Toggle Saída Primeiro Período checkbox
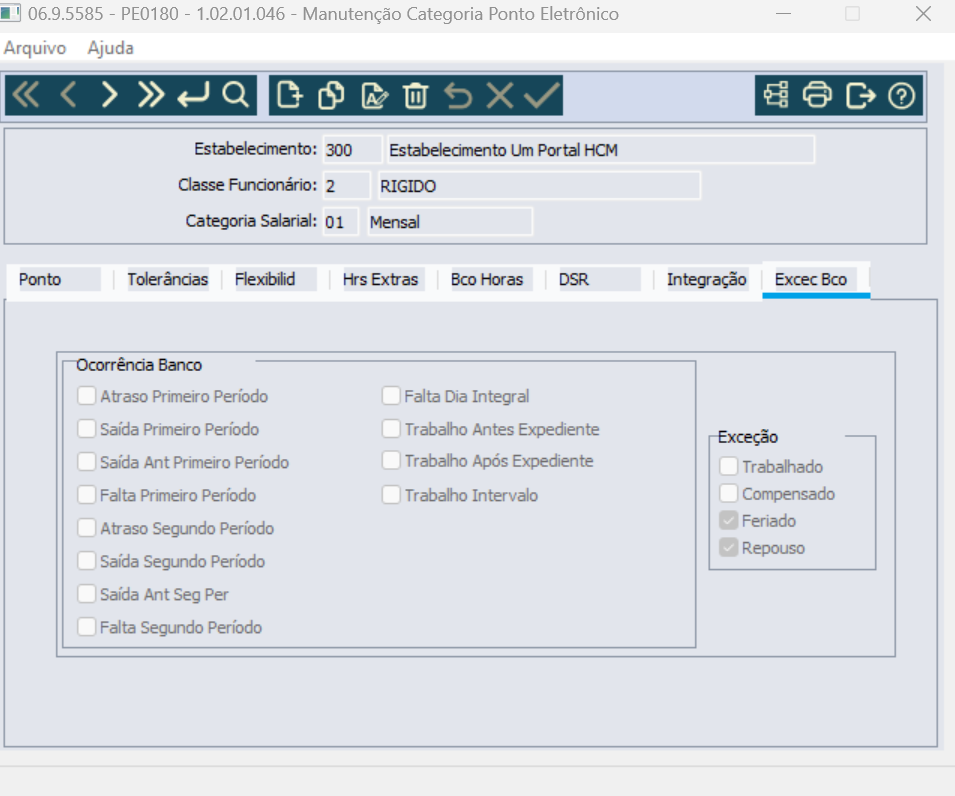 tap(86, 429)
